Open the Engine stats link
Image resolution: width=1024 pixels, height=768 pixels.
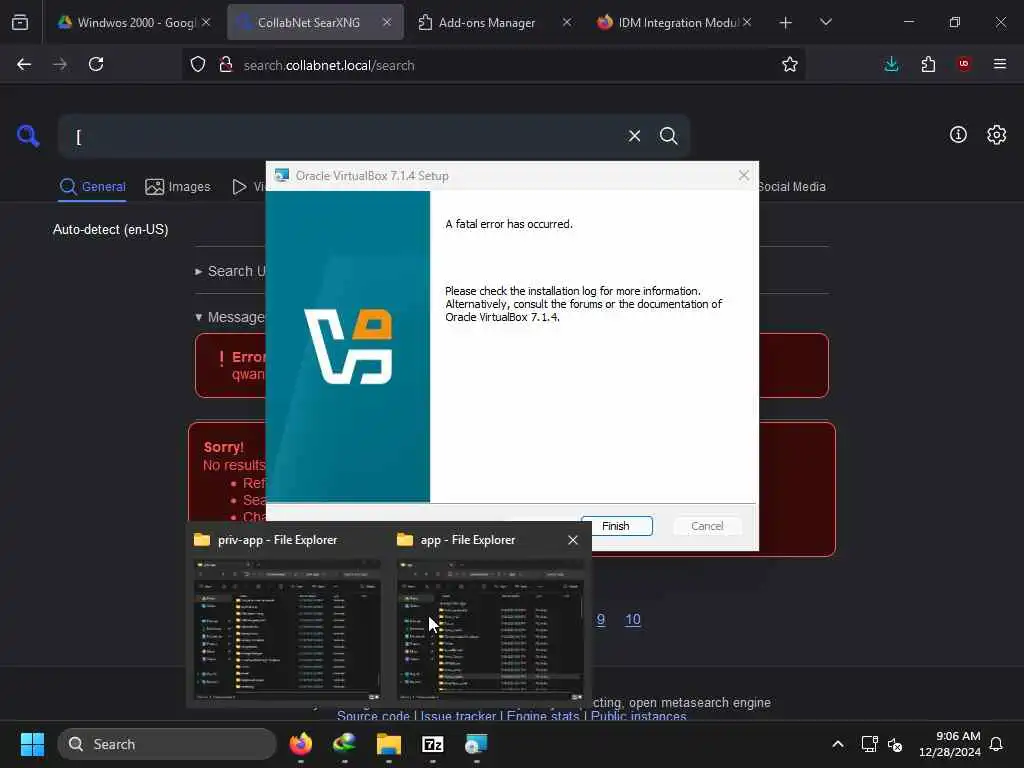tap(543, 716)
